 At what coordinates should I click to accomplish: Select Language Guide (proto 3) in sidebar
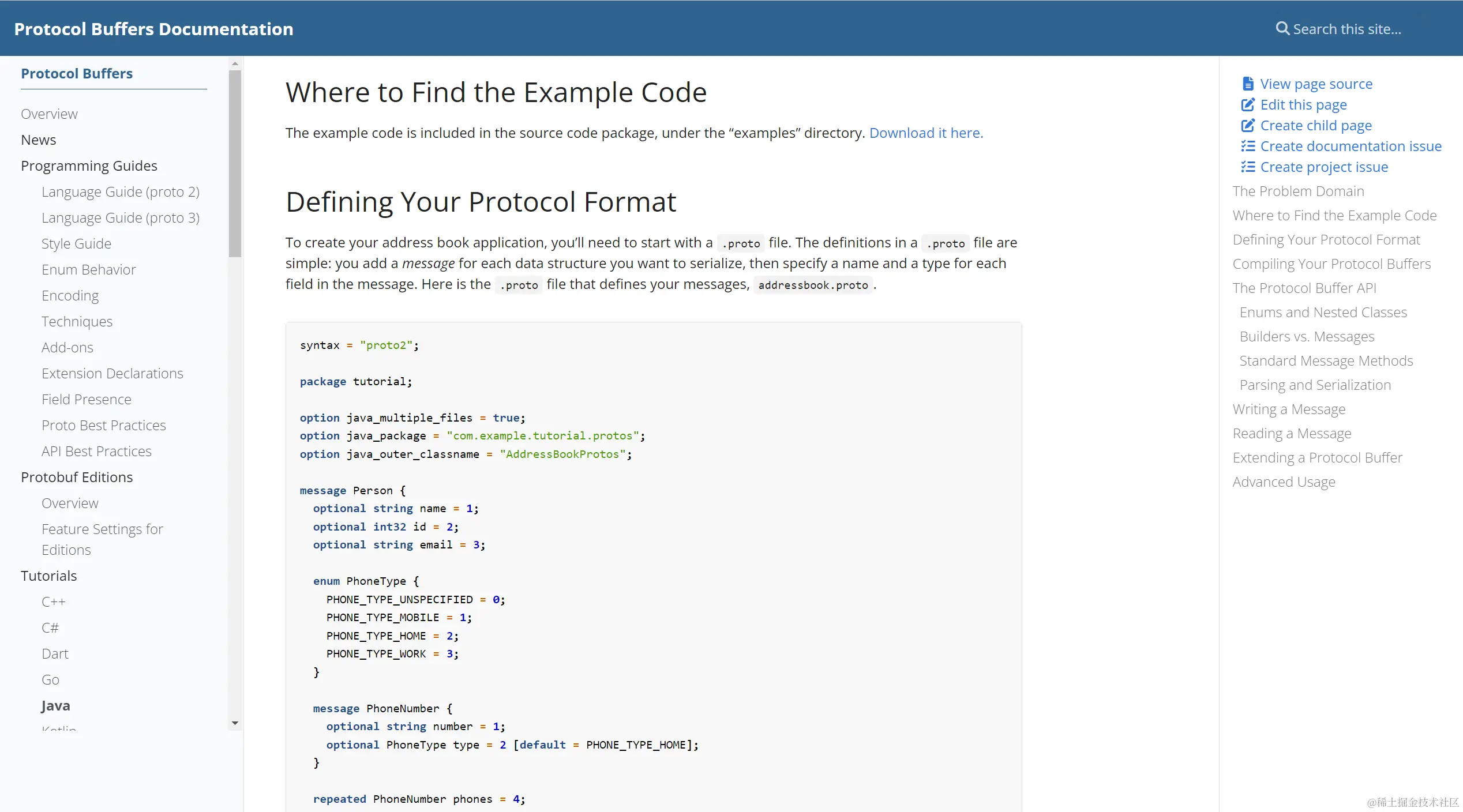click(120, 218)
